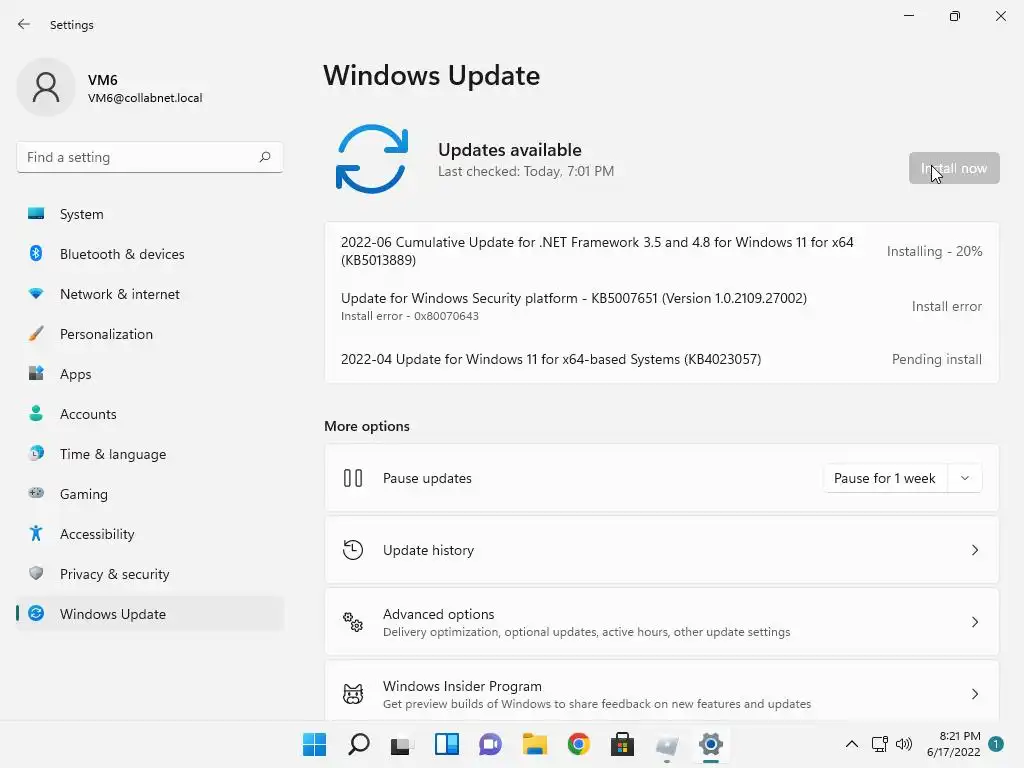1024x768 pixels.
Task: Click the VM6 user avatar icon
Action: tap(46, 87)
